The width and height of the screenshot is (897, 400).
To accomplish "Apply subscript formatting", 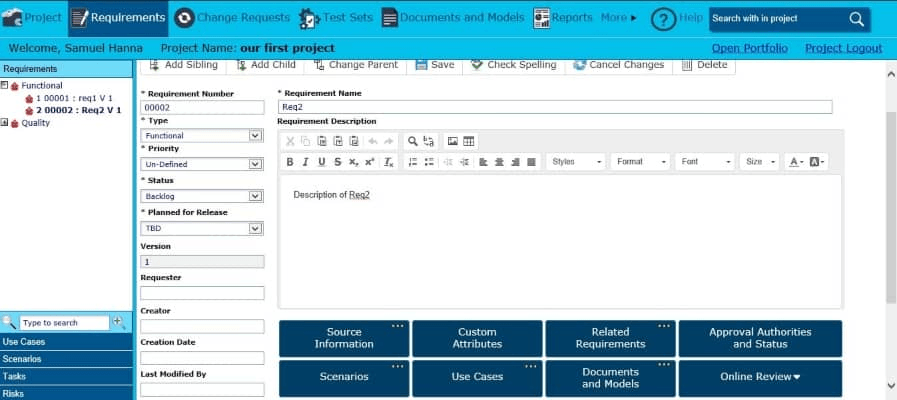I will coord(354,162).
